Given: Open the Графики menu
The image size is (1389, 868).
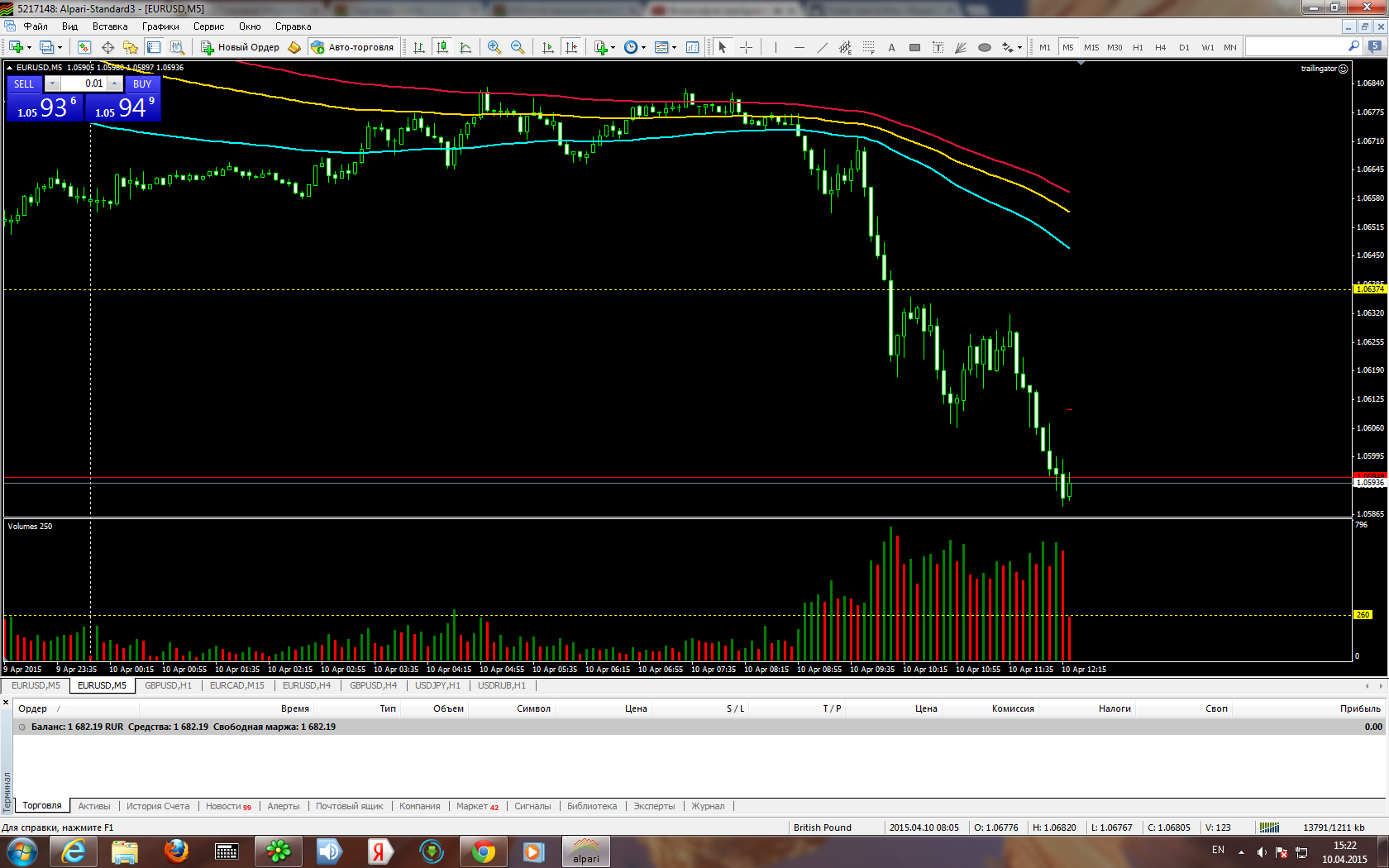Looking at the screenshot, I should point(160,26).
